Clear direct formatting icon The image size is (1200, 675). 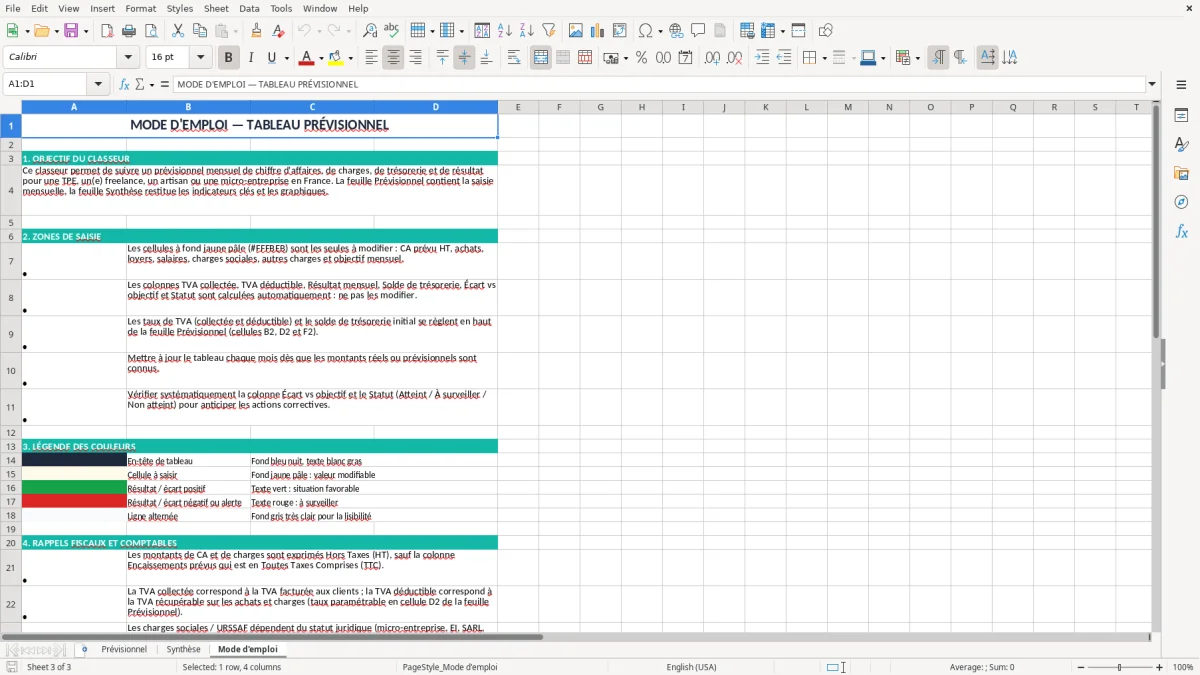coord(278,31)
